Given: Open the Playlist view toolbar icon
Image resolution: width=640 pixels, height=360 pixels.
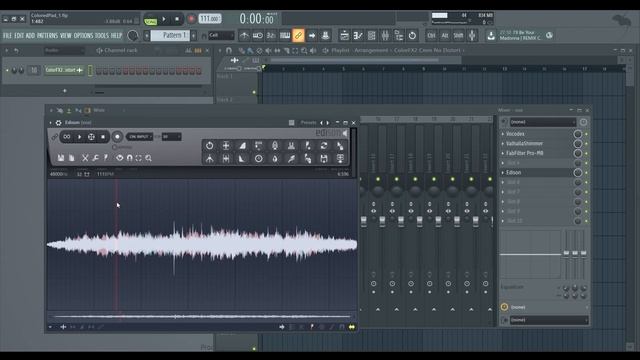Looking at the screenshot, I should tap(344, 36).
